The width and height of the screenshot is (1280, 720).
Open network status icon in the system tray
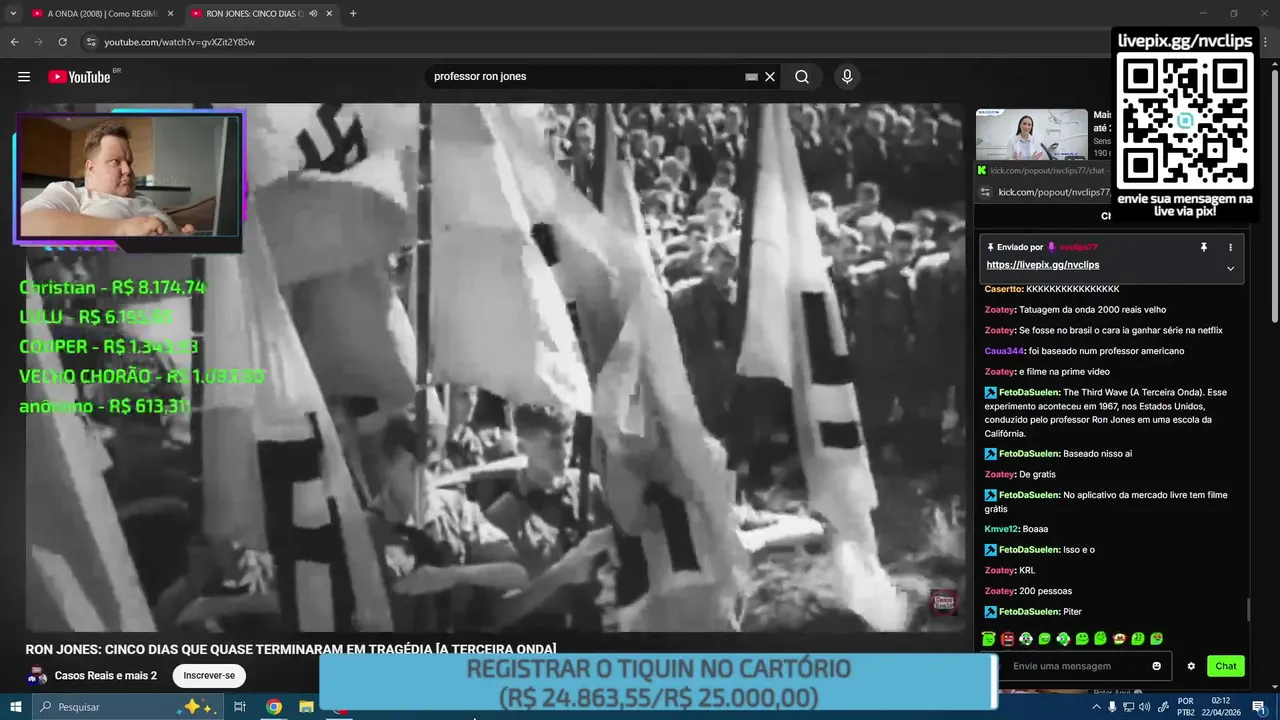pos(1128,707)
